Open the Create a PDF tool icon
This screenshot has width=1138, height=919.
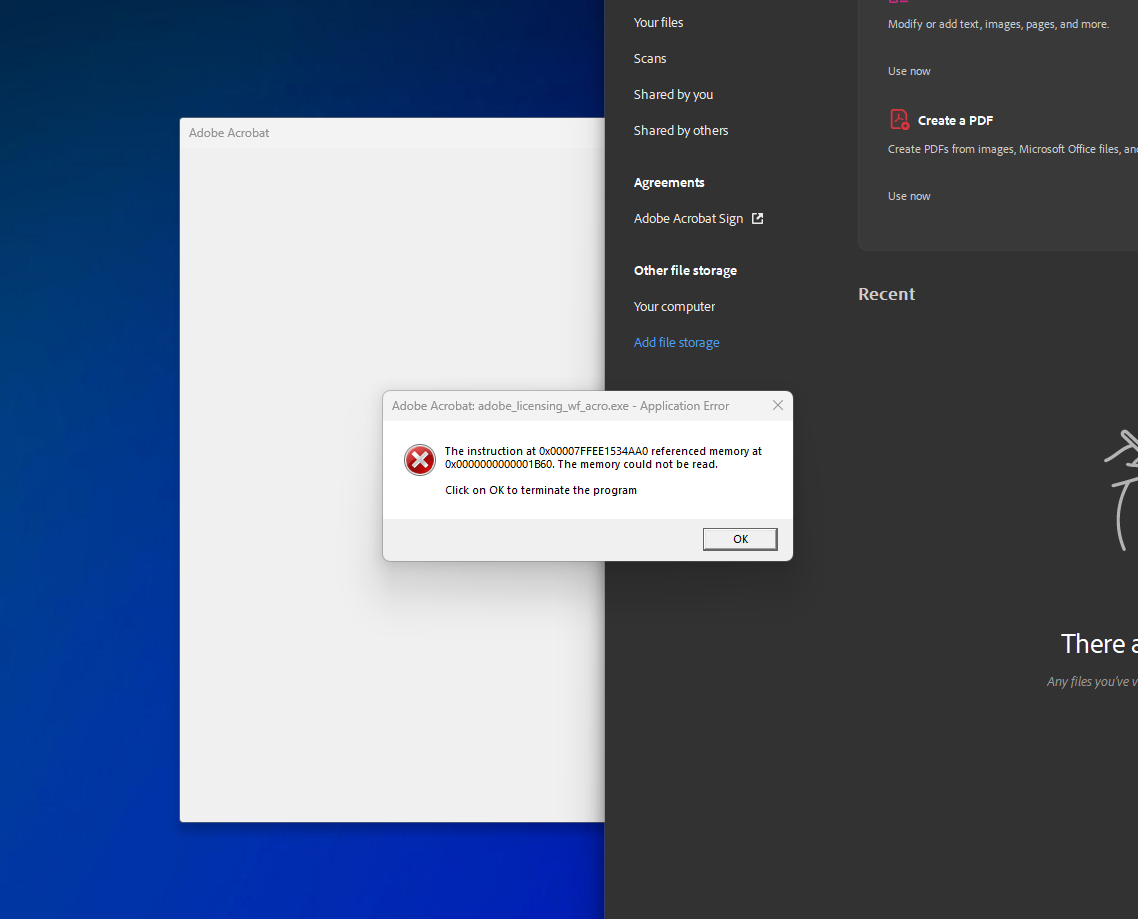[x=898, y=119]
